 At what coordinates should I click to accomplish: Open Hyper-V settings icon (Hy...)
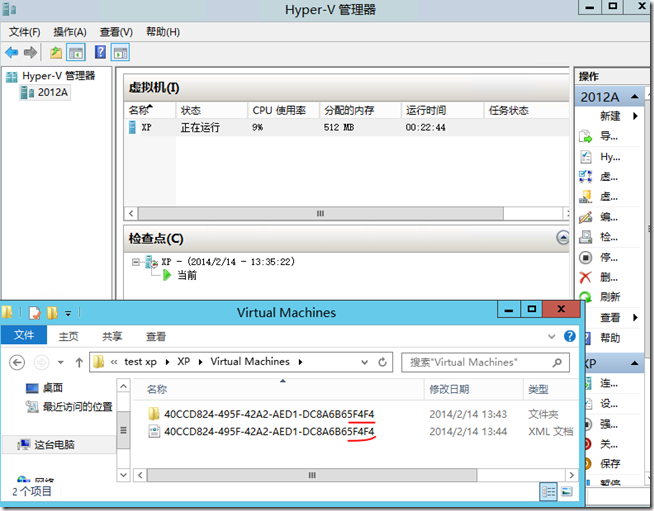coord(586,157)
